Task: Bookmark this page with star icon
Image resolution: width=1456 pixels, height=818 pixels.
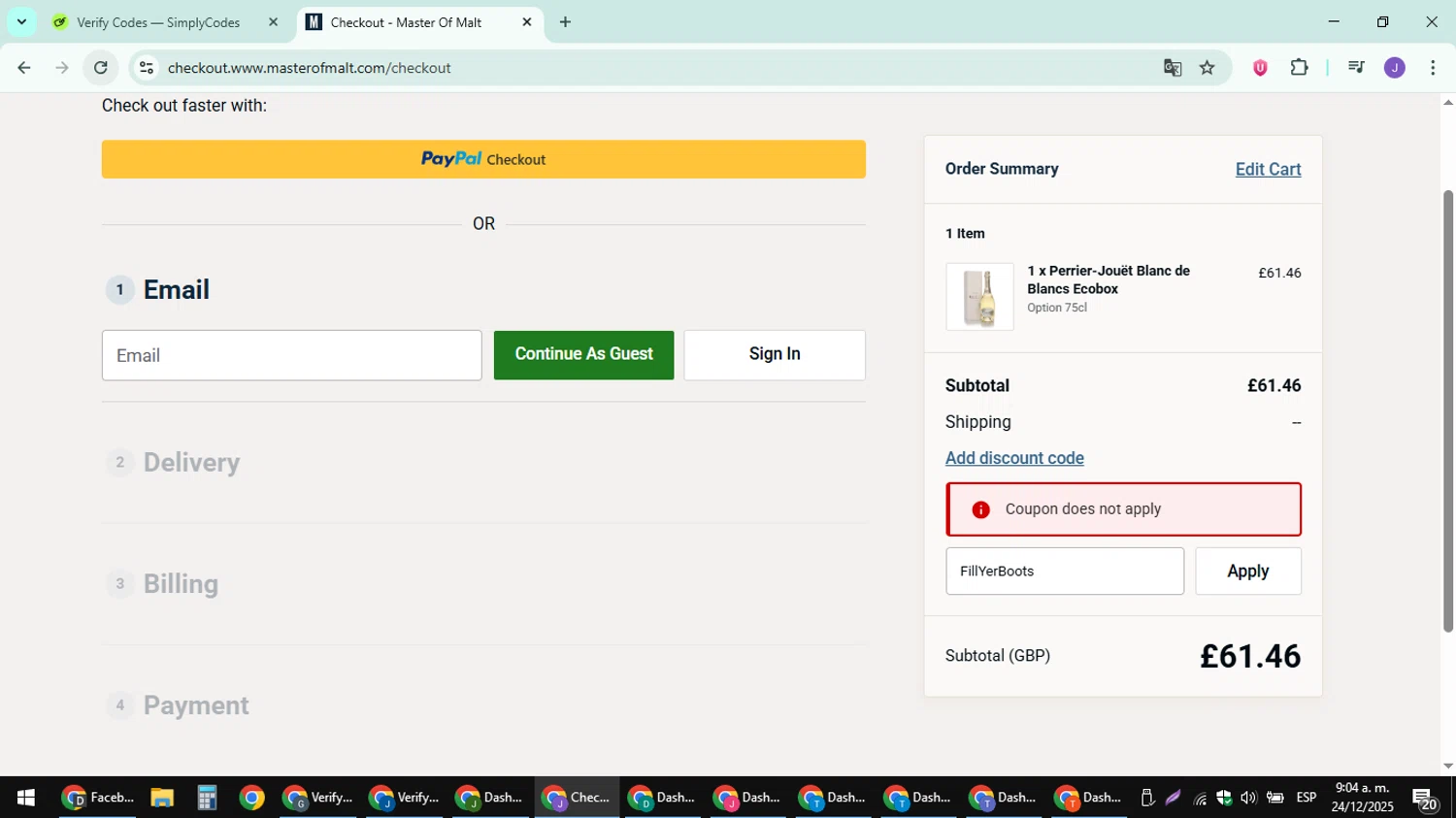Action: 1207,68
